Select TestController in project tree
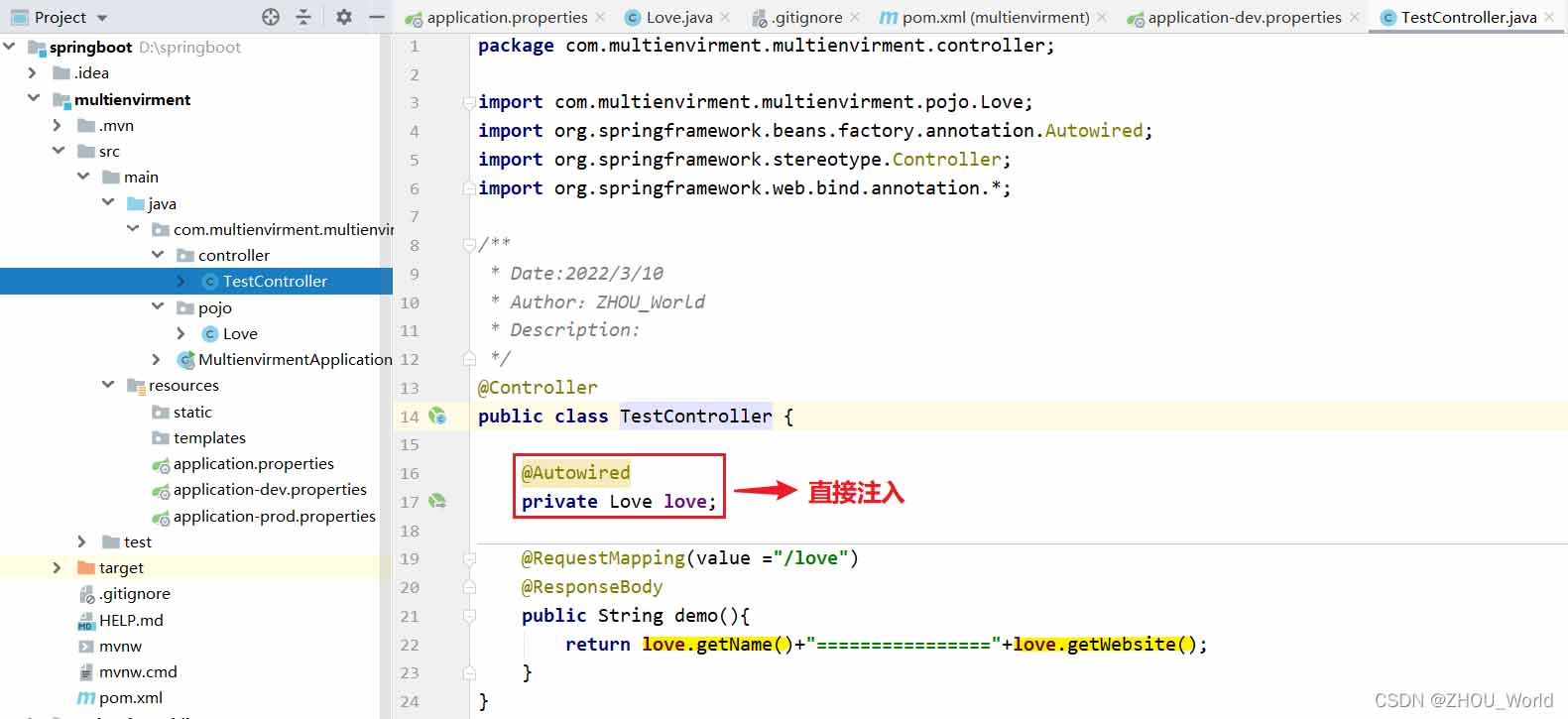 (275, 281)
